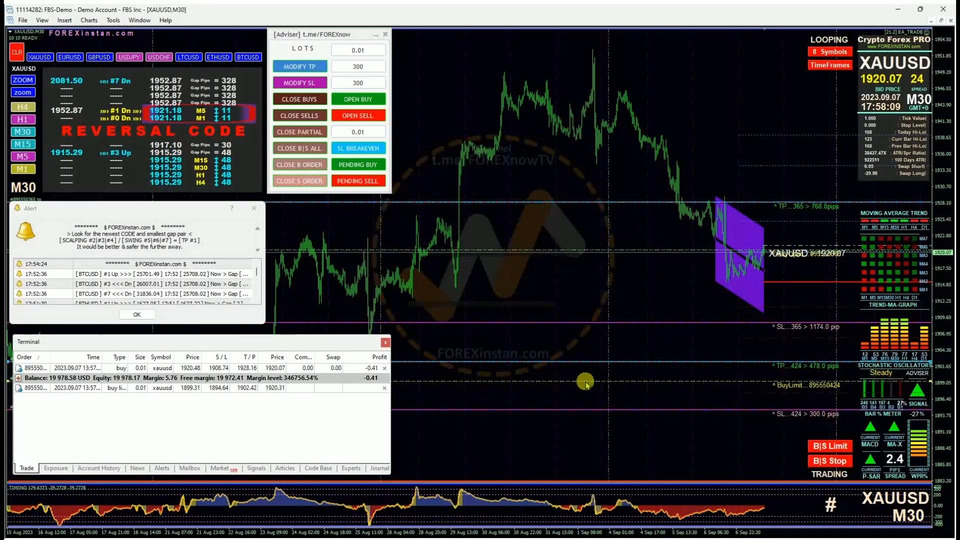Image resolution: width=960 pixels, height=540 pixels.
Task: Click the CLOSE SELLS button
Action: (300, 115)
